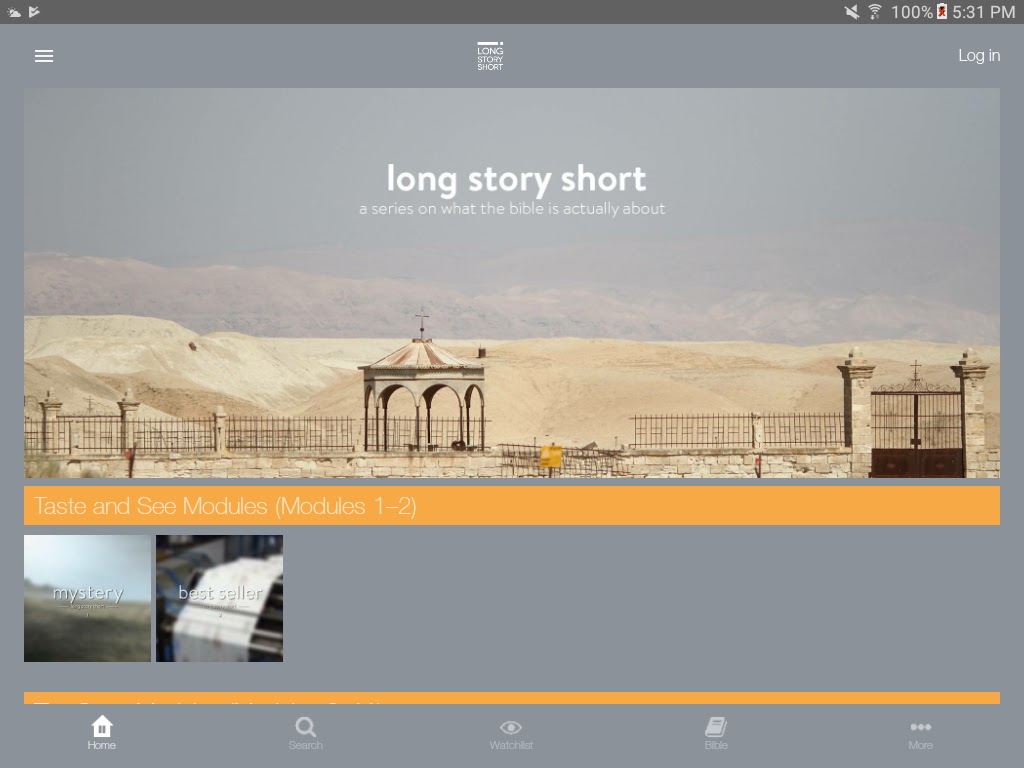Open the best seller module thumbnail
This screenshot has width=1024, height=768.
click(219, 598)
